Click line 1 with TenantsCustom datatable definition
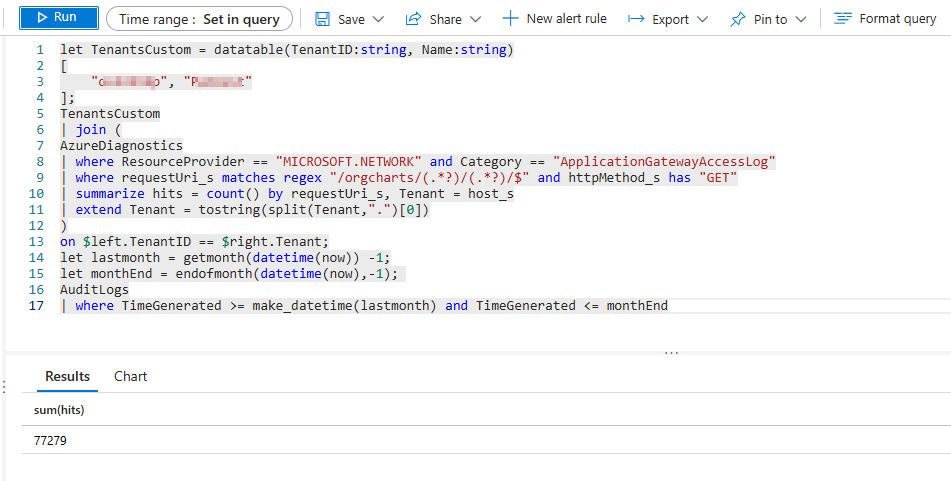951x481 pixels. click(287, 50)
